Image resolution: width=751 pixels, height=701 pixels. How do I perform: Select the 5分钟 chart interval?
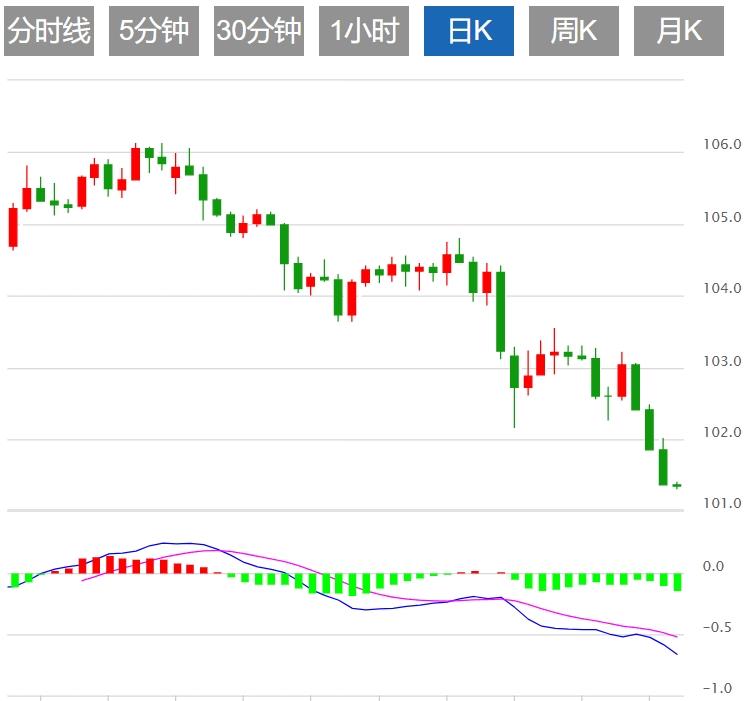coord(153,31)
